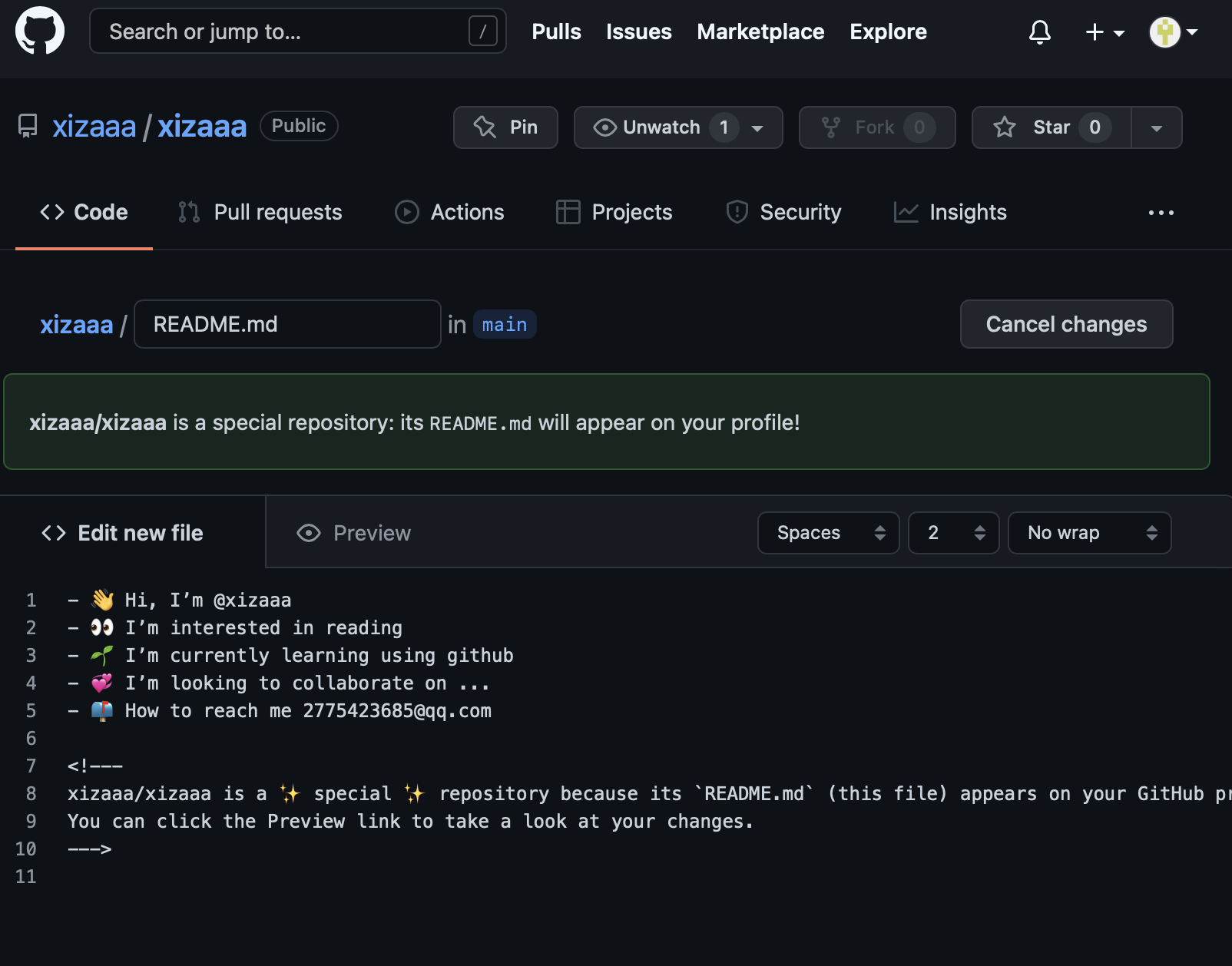Click the Cancel changes button
This screenshot has height=966, width=1232.
point(1066,324)
